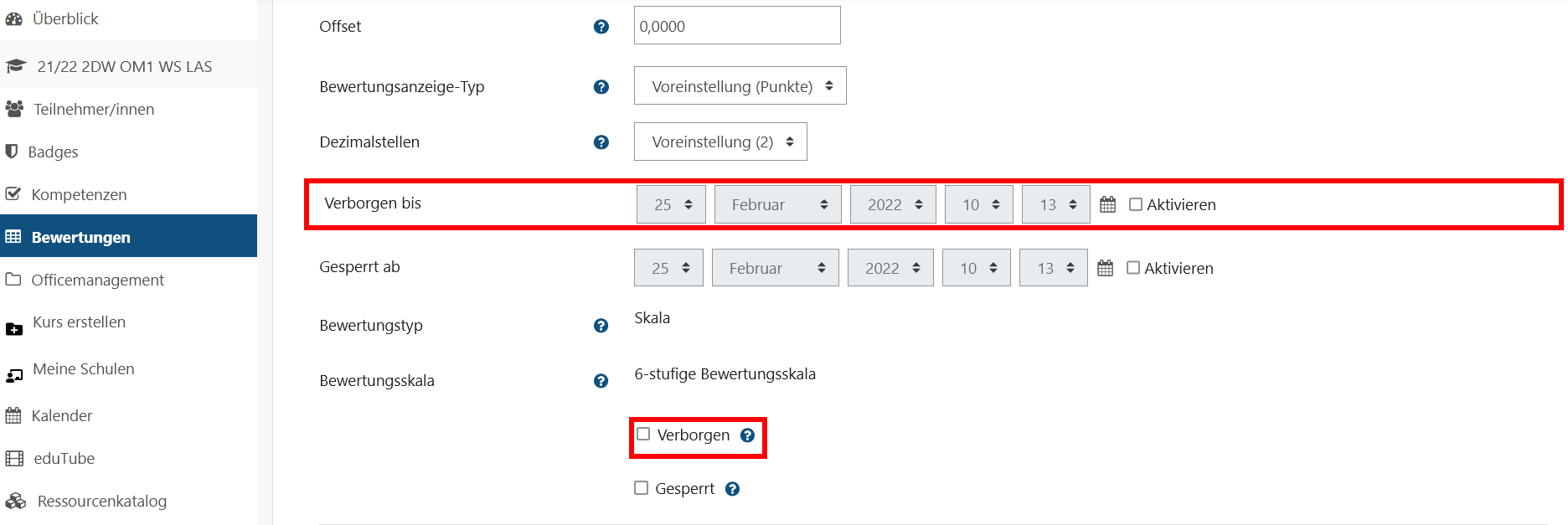Enable the Verborgen bis Aktivieren checkbox
1568x525 pixels.
point(1136,204)
